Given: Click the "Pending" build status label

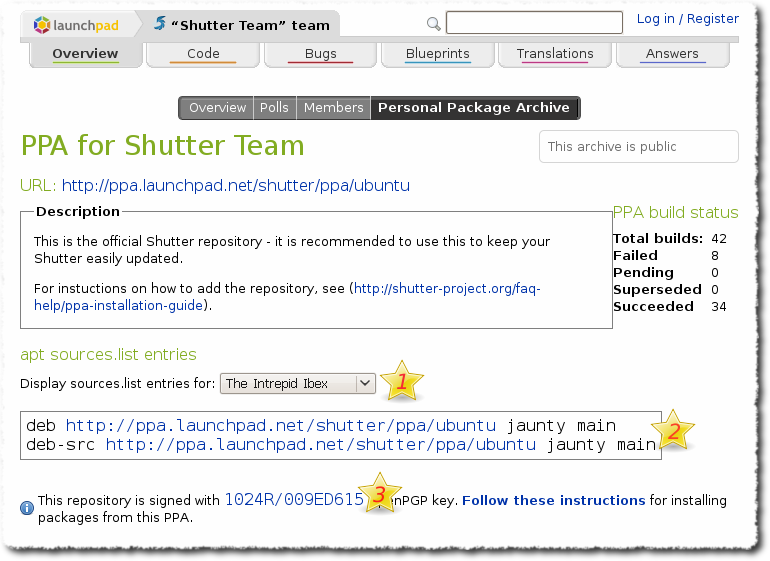Looking at the screenshot, I should (643, 273).
